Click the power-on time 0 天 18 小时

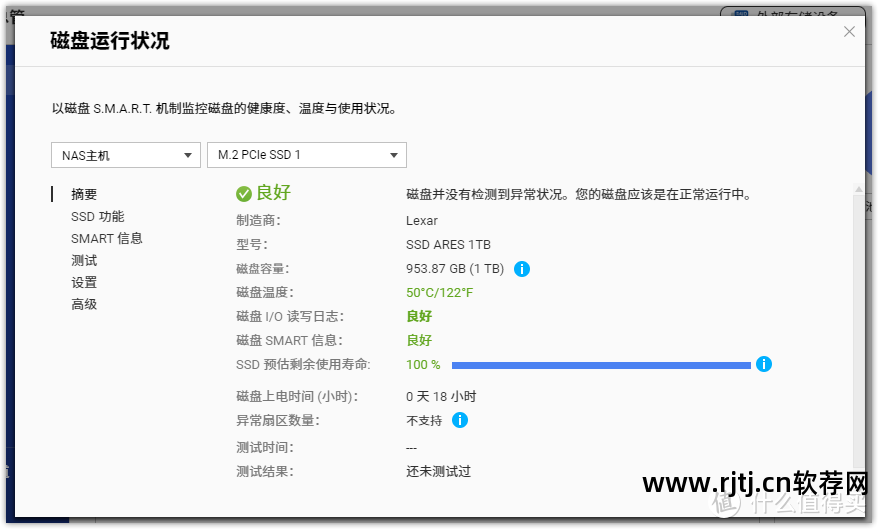coord(441,396)
